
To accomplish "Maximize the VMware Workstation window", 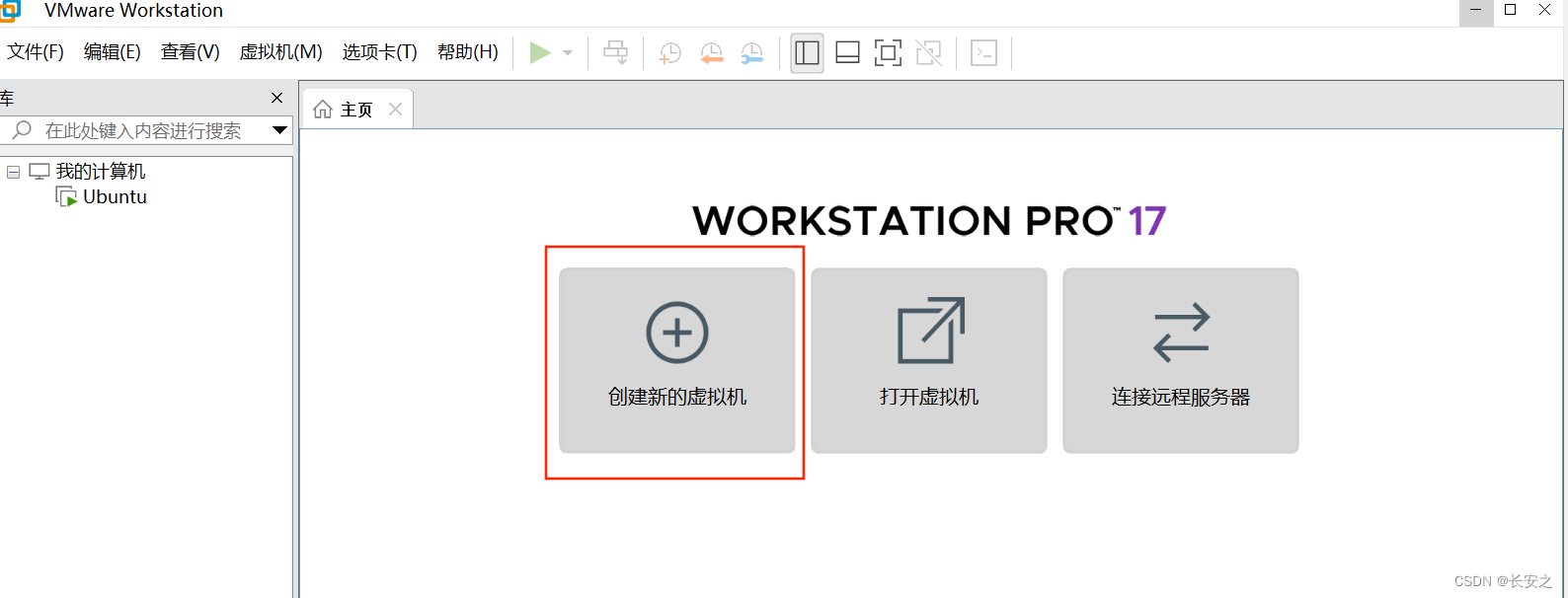I will point(1511,10).
